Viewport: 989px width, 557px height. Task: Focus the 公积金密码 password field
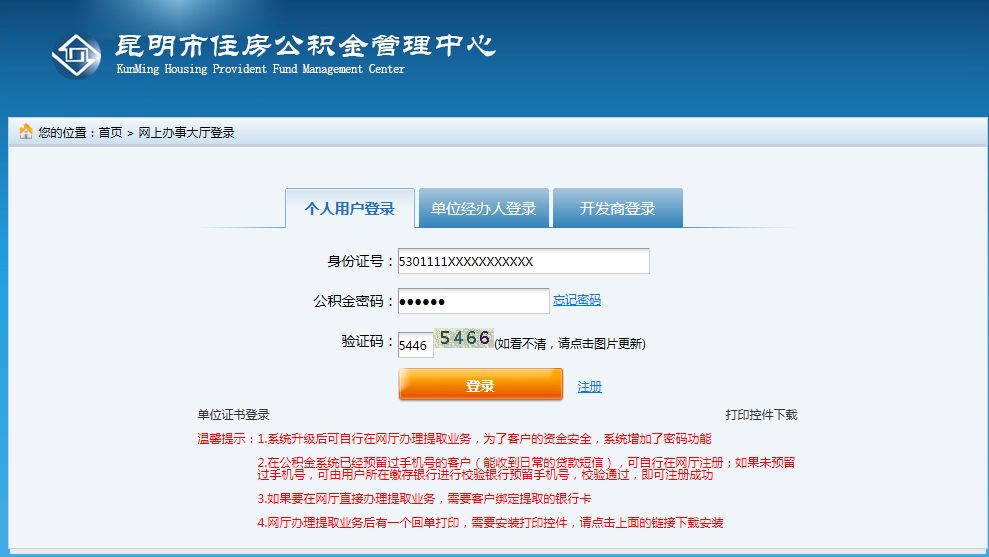coord(474,301)
